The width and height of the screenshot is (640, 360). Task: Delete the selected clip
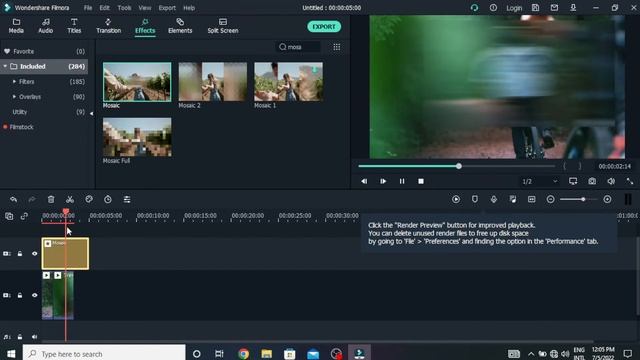(51, 199)
